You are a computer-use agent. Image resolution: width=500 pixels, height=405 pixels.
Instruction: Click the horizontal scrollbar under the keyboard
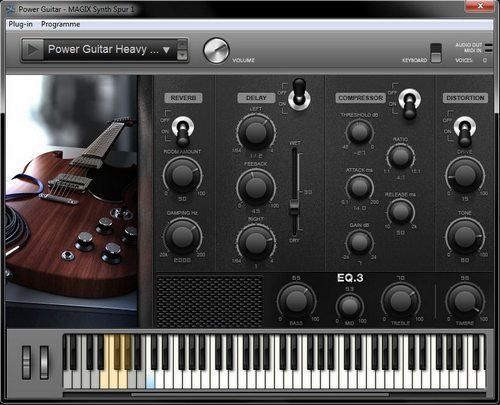coord(260,395)
